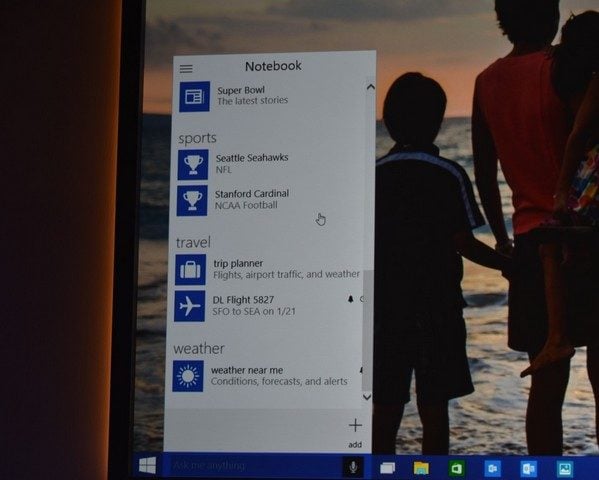599x480 pixels.
Task: Toggle the bell alert for DL Flight 5827
Action: 350,299
